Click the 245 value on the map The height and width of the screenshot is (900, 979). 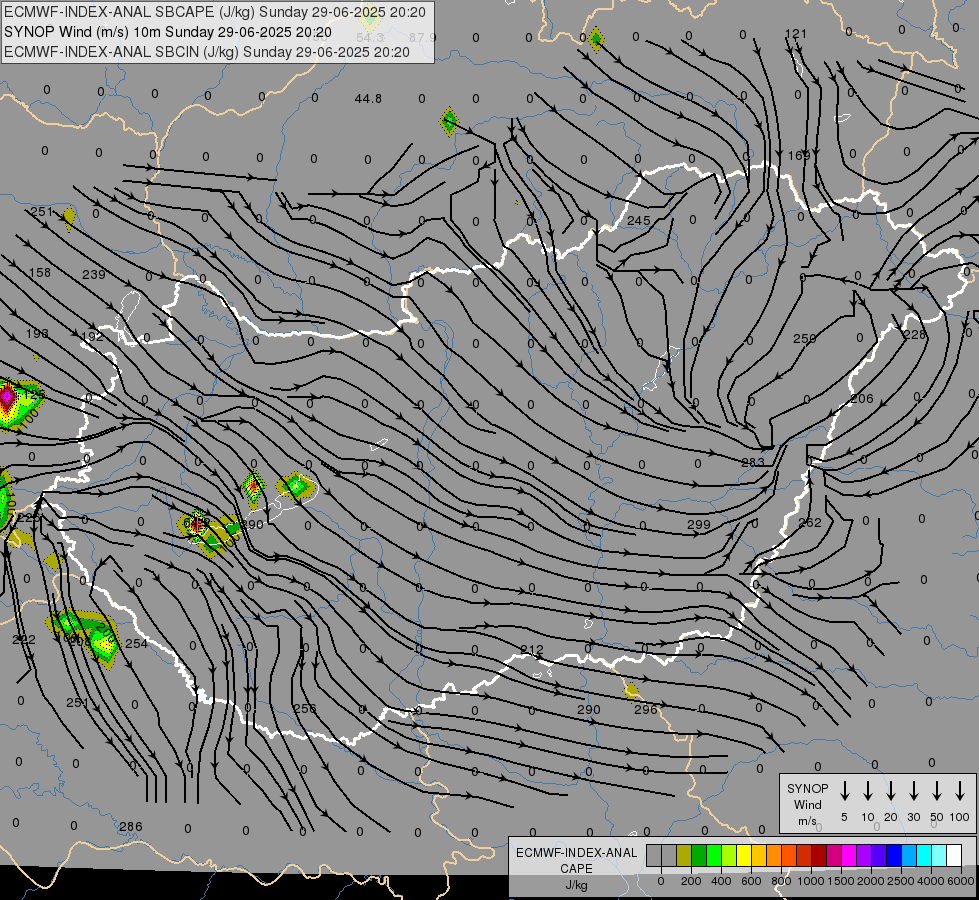click(x=639, y=220)
